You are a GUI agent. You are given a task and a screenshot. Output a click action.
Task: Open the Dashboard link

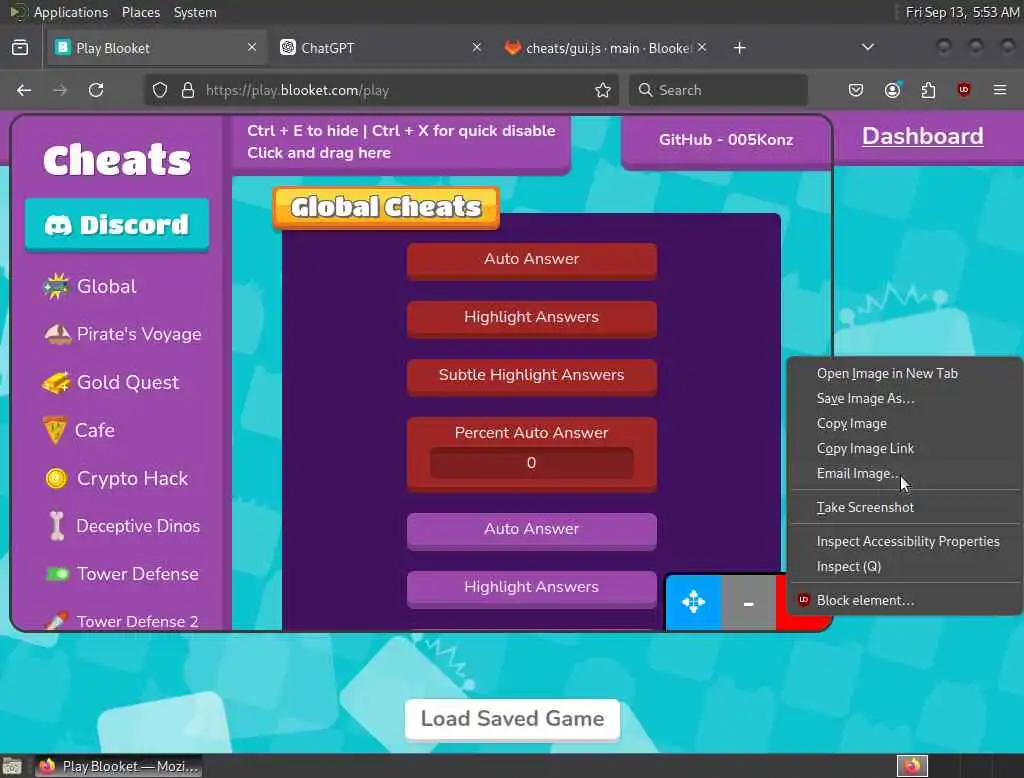tap(922, 136)
